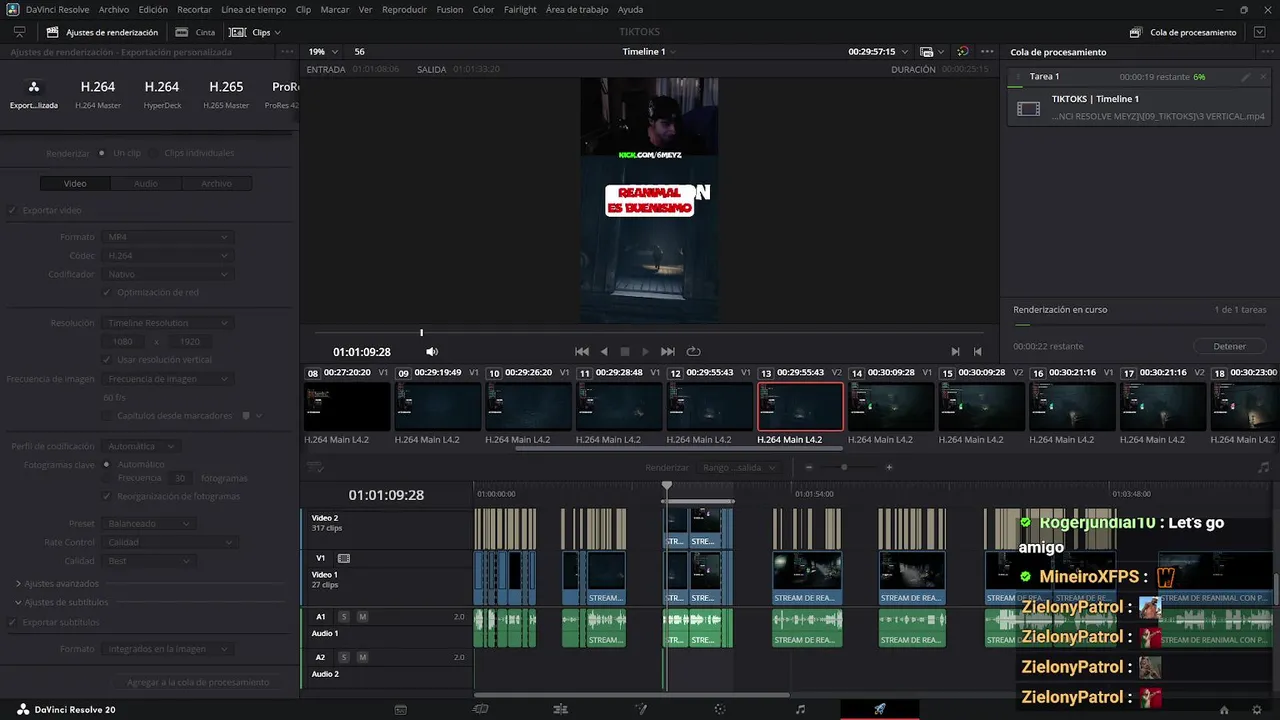Screen dimensions: 1280x720
Task: Zoom in clip thumbnails plus icon
Action: click(x=889, y=467)
